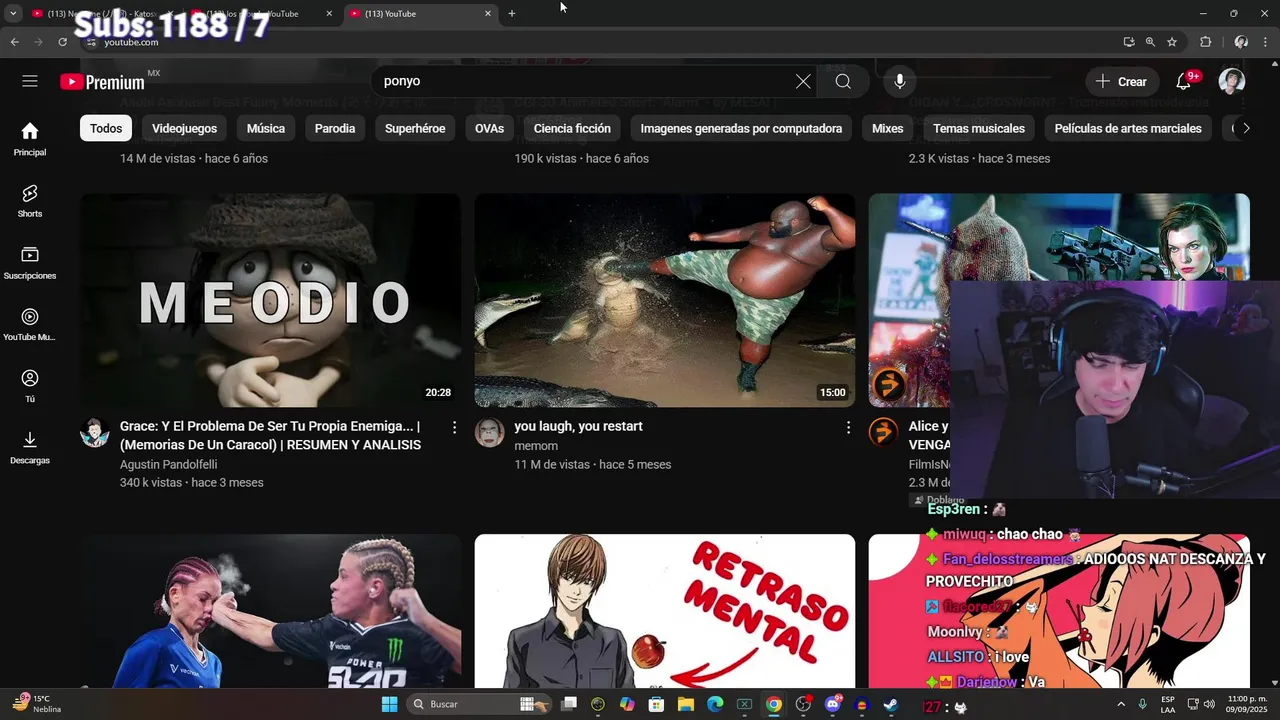
Task: Open Descargas in sidebar
Action: click(x=30, y=447)
